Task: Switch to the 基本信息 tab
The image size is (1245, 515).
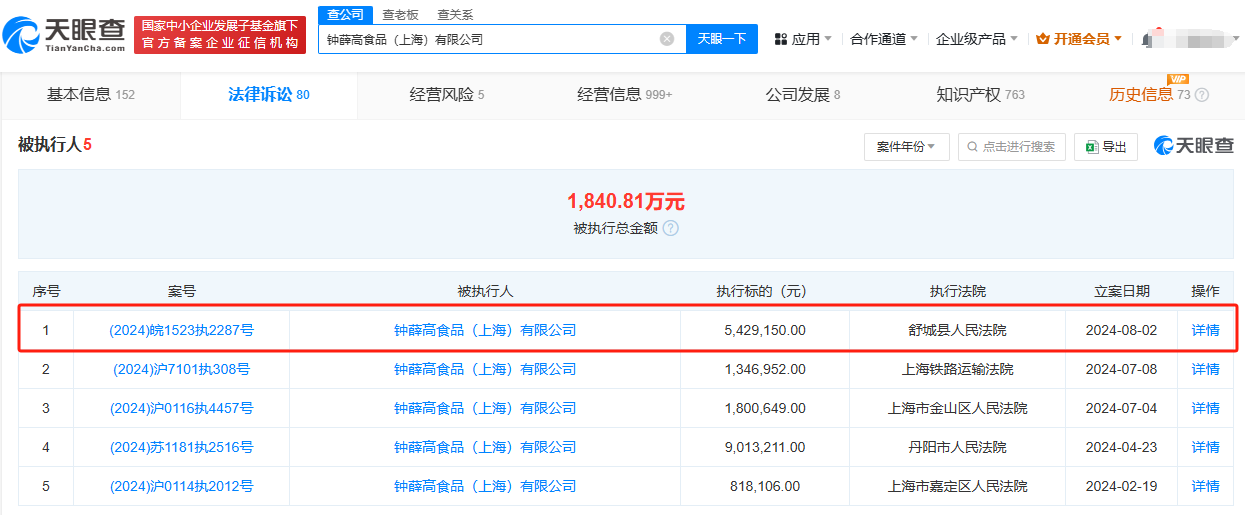Action: [90, 95]
